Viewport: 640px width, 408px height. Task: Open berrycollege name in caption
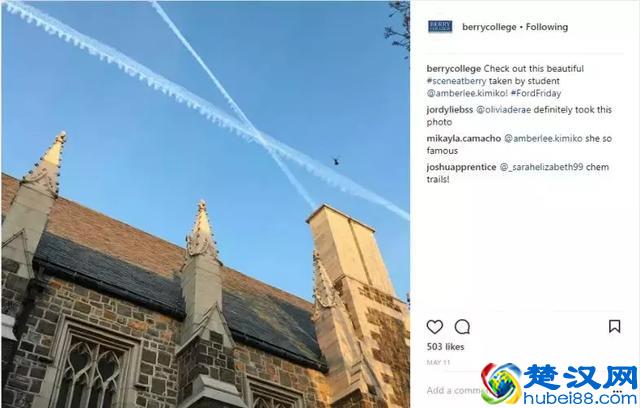tap(453, 69)
